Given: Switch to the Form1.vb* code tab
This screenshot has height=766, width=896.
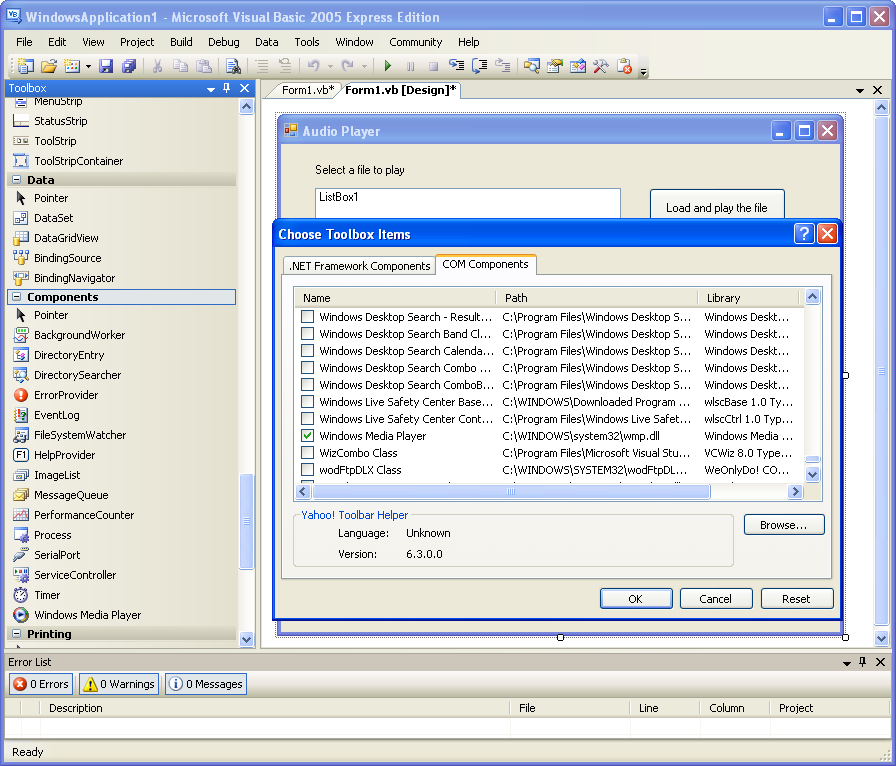Looking at the screenshot, I should coord(307,90).
